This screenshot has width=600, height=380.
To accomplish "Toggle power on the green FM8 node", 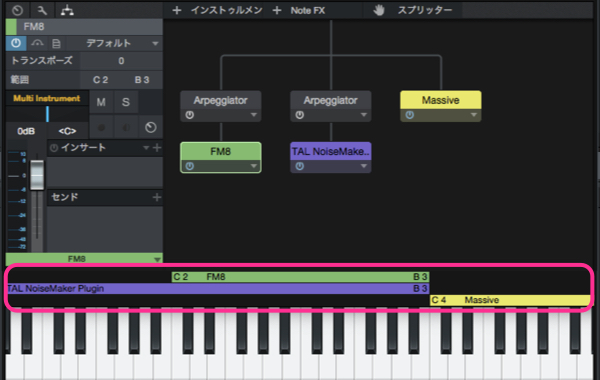I will pyautogui.click(x=189, y=166).
